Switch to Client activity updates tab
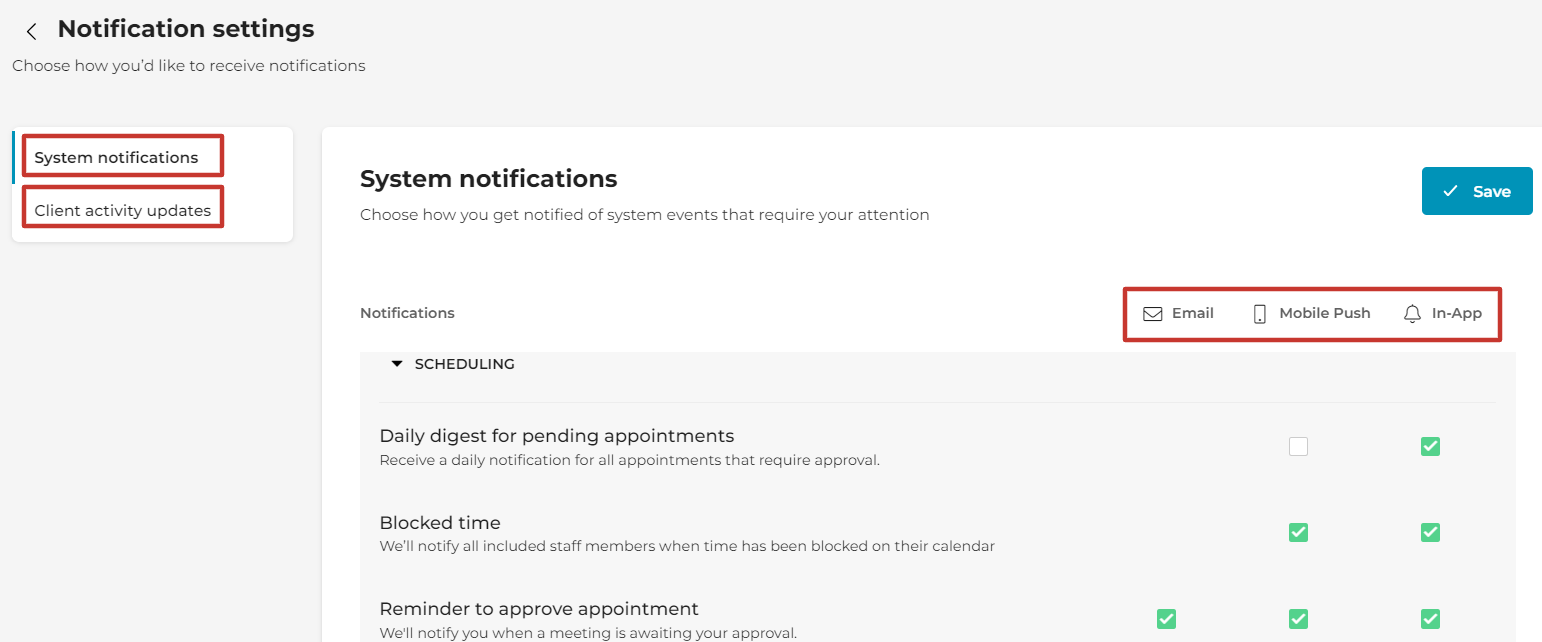This screenshot has height=642, width=1542. (123, 210)
